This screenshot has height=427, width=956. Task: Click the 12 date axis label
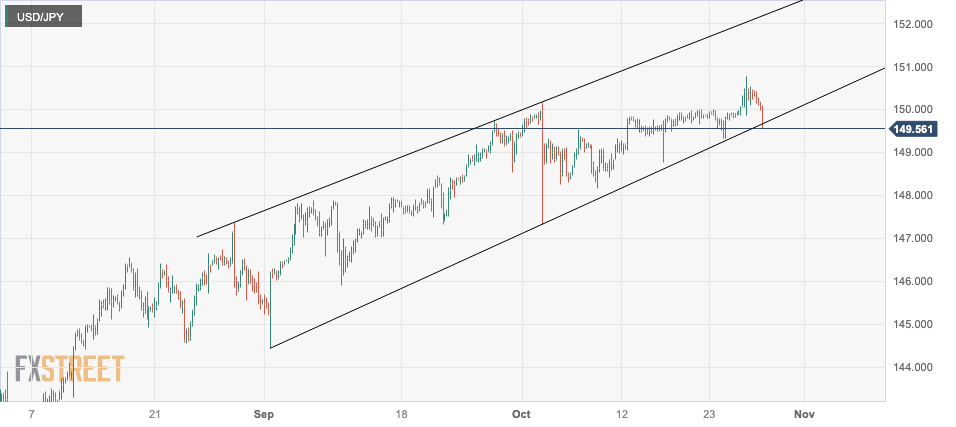pos(621,414)
